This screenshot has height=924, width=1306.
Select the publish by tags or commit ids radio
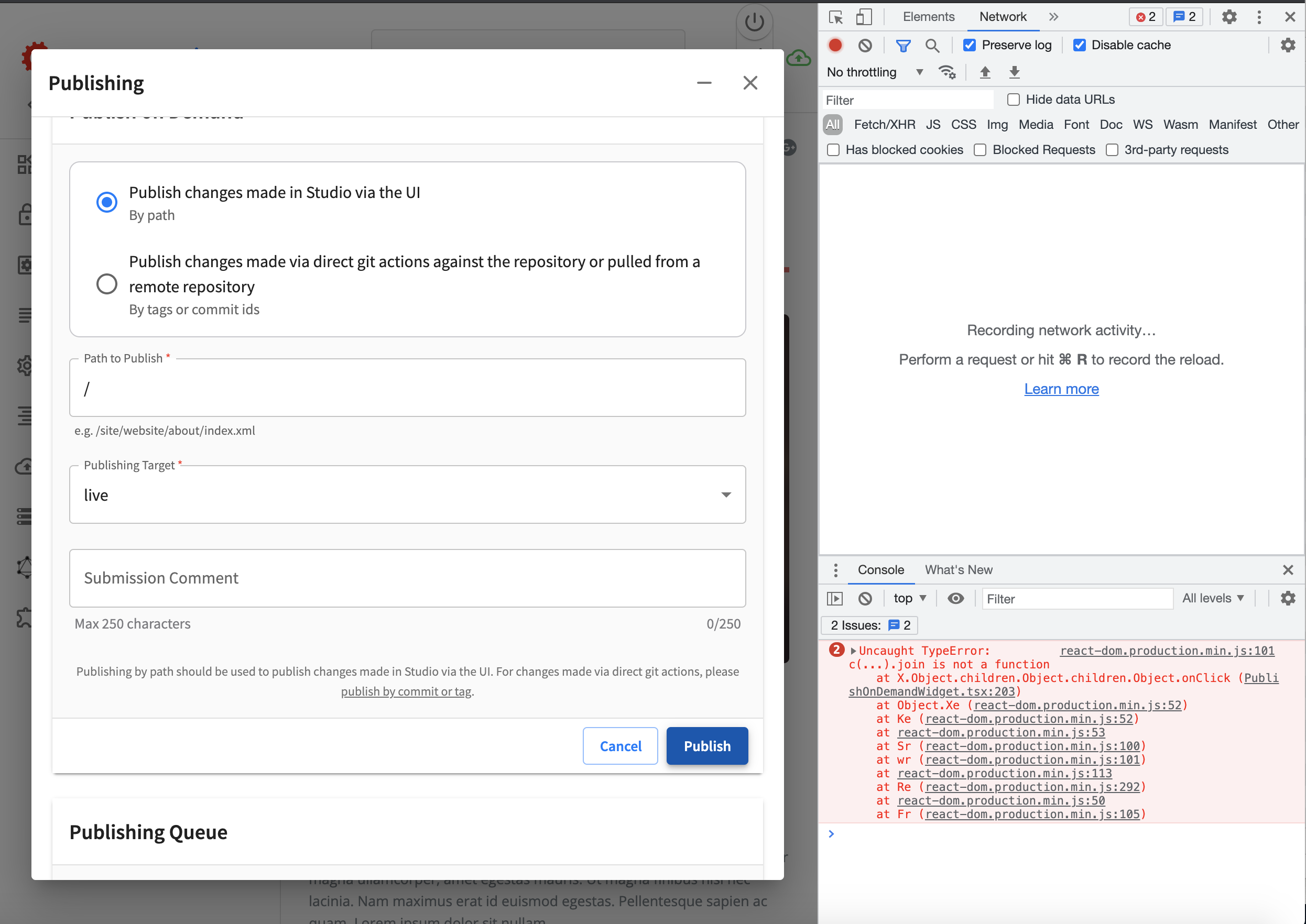click(x=106, y=283)
